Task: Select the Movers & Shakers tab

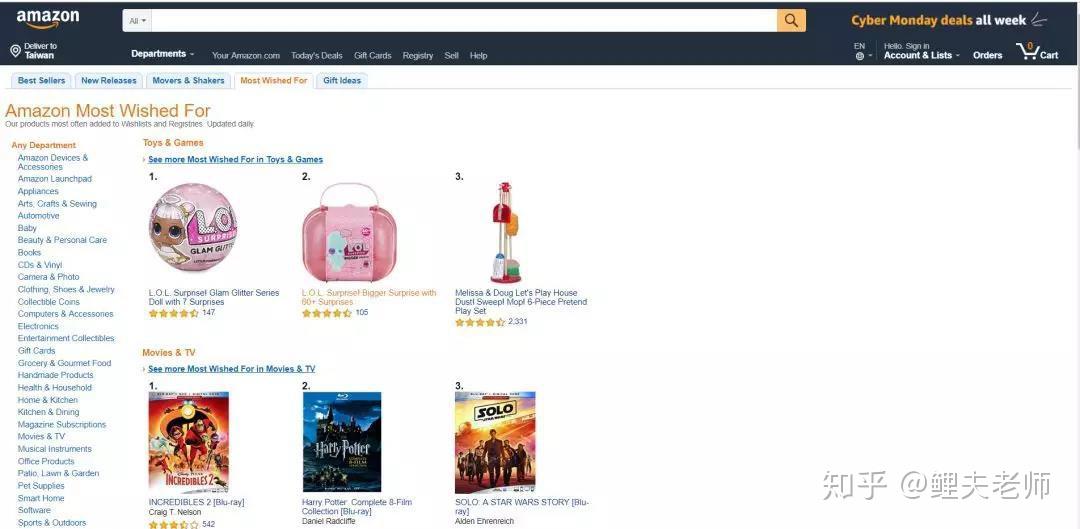Action: [188, 81]
